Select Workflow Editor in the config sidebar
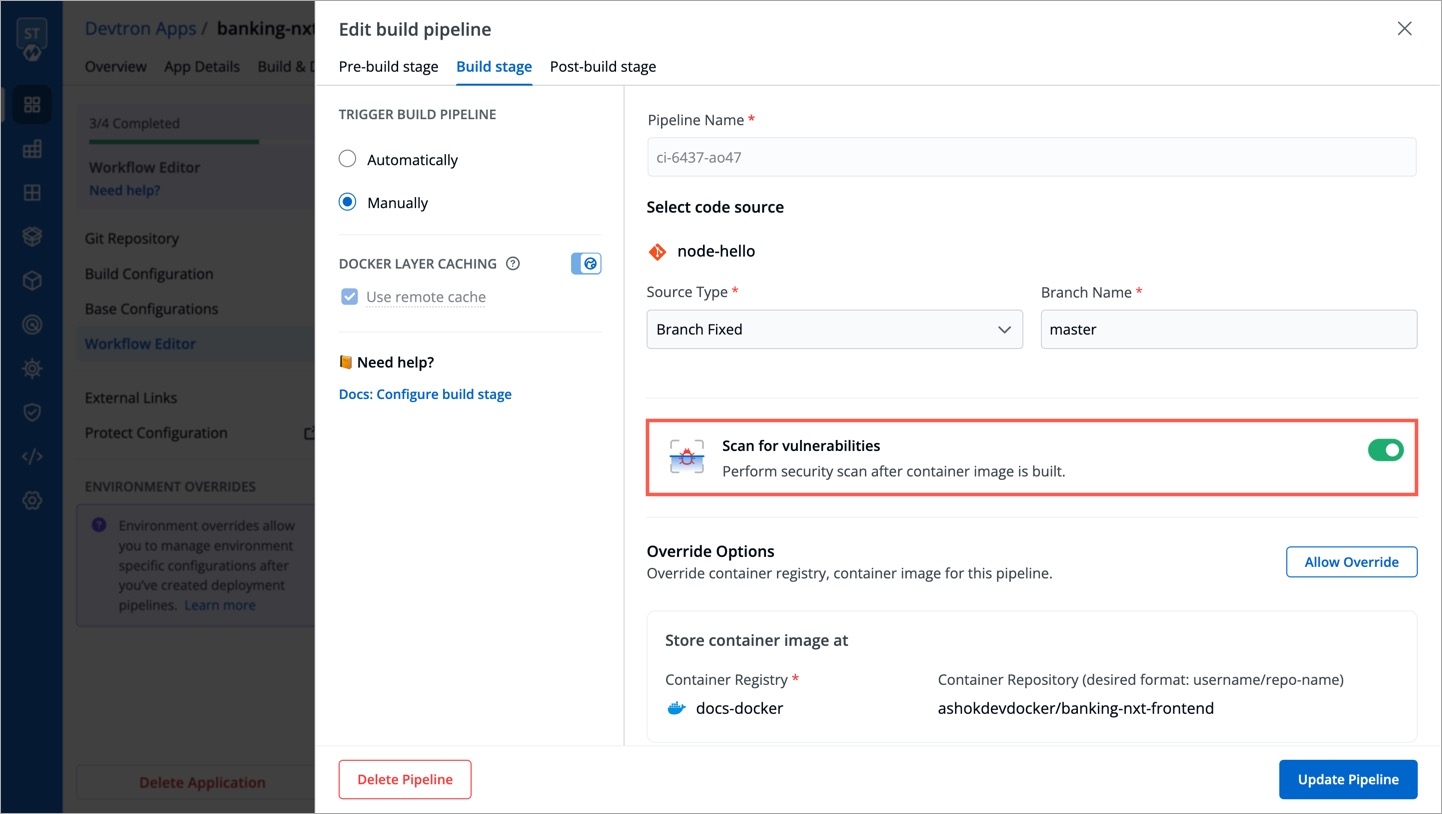 [140, 343]
